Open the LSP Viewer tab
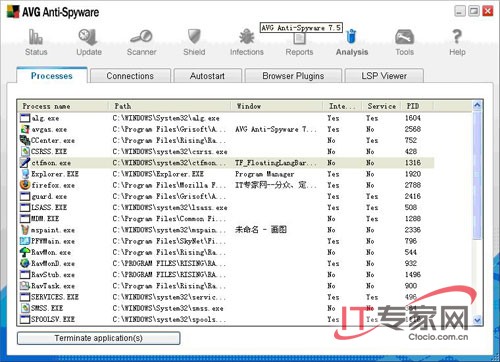Screen dimensions: 500x362 click(384, 76)
